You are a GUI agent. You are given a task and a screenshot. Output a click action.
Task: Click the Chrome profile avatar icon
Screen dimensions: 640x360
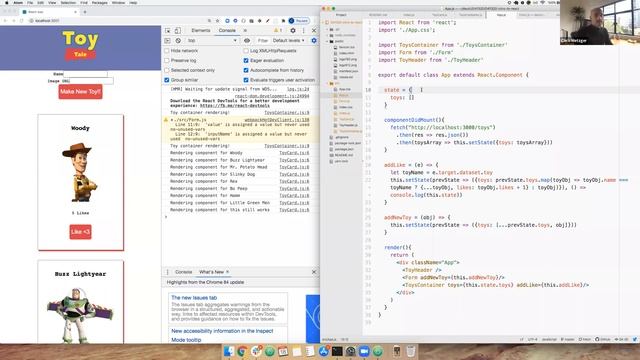291,21
